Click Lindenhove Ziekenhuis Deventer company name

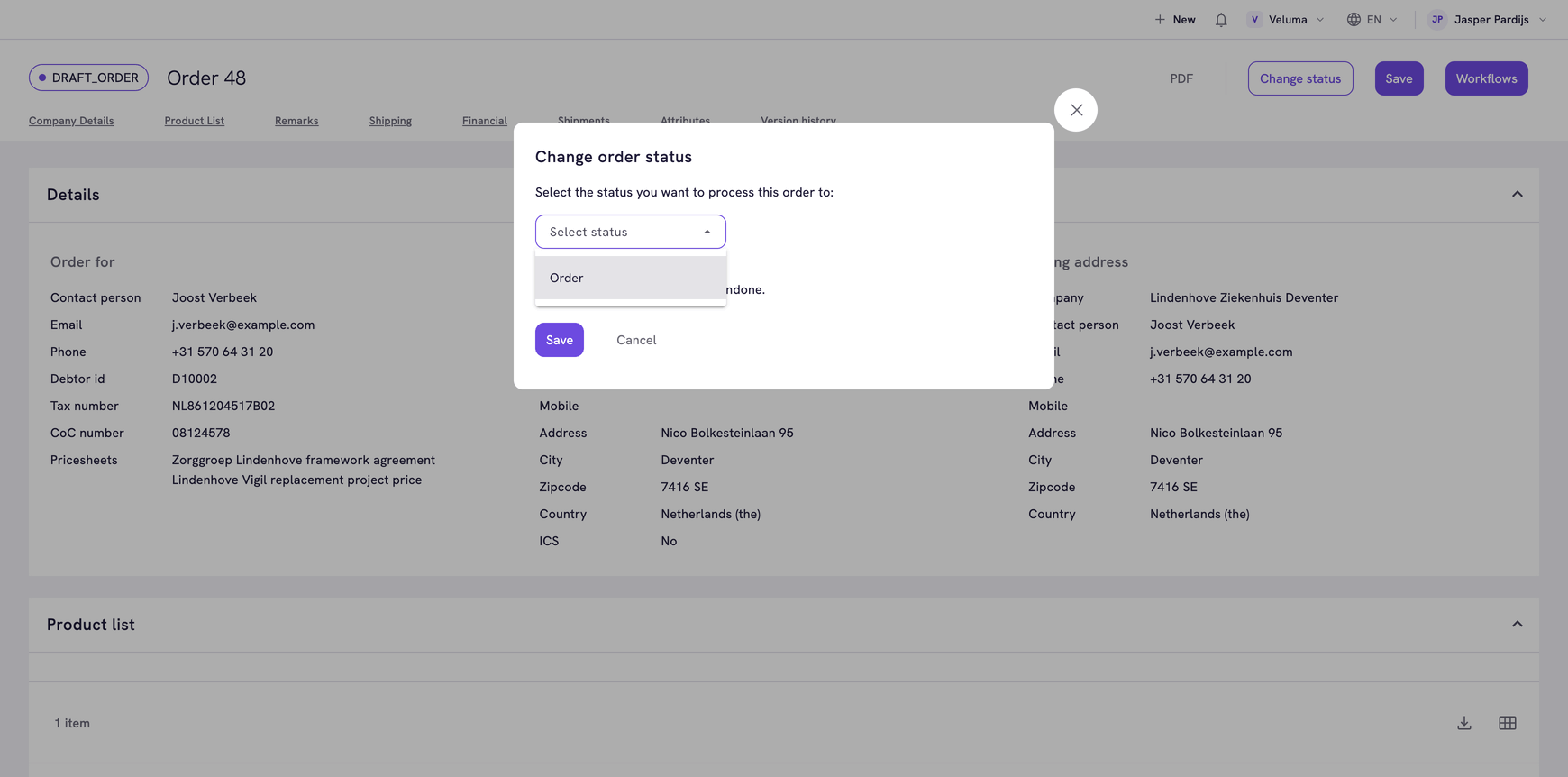(x=1244, y=297)
